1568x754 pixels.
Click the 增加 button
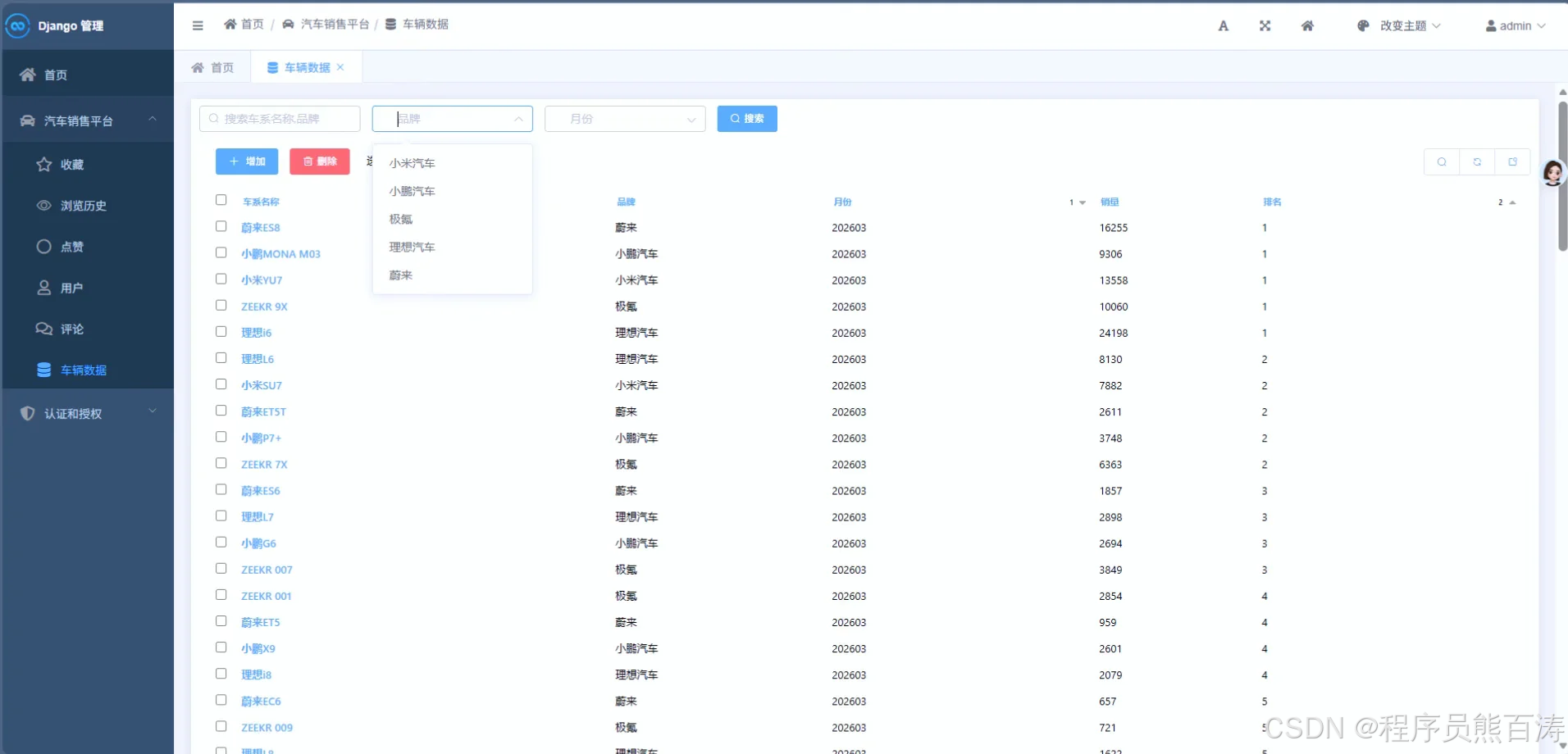coord(247,161)
